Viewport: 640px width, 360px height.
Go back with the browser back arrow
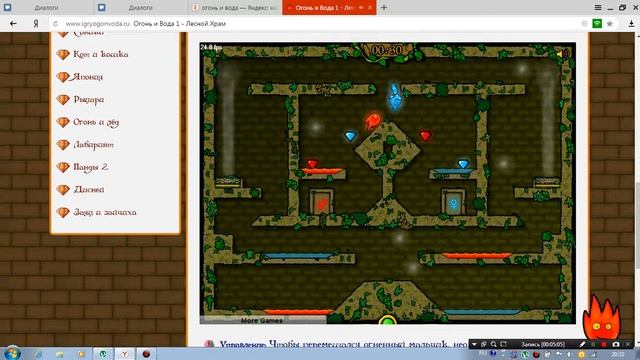point(13,24)
